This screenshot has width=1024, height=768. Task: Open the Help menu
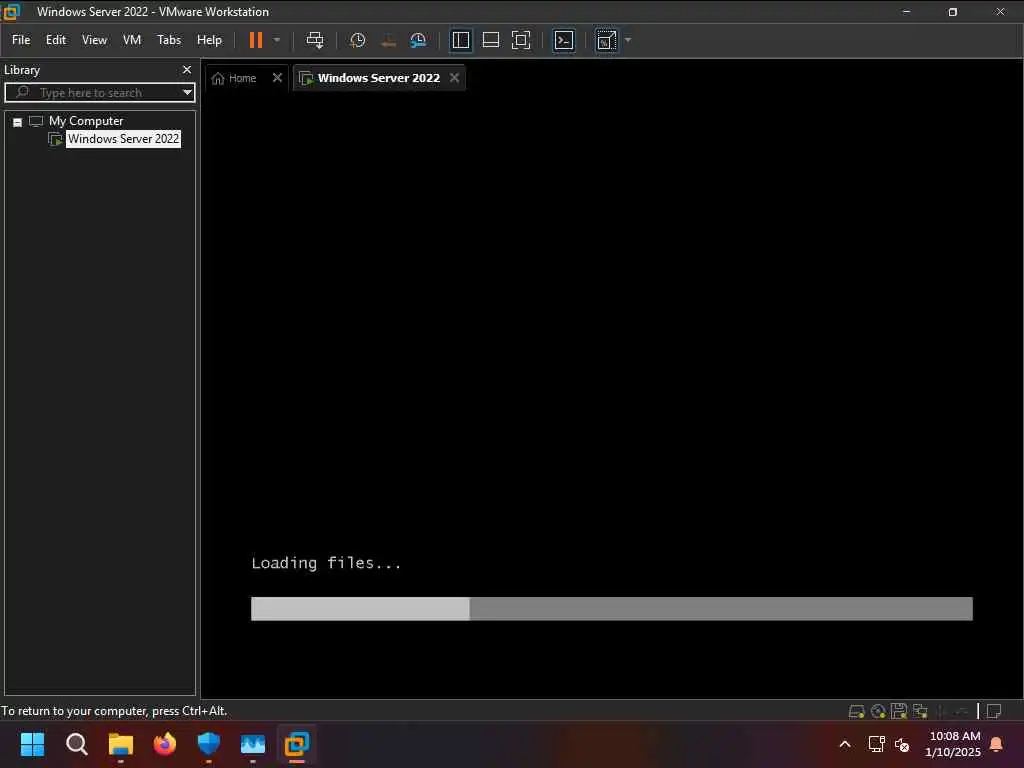pyautogui.click(x=209, y=40)
